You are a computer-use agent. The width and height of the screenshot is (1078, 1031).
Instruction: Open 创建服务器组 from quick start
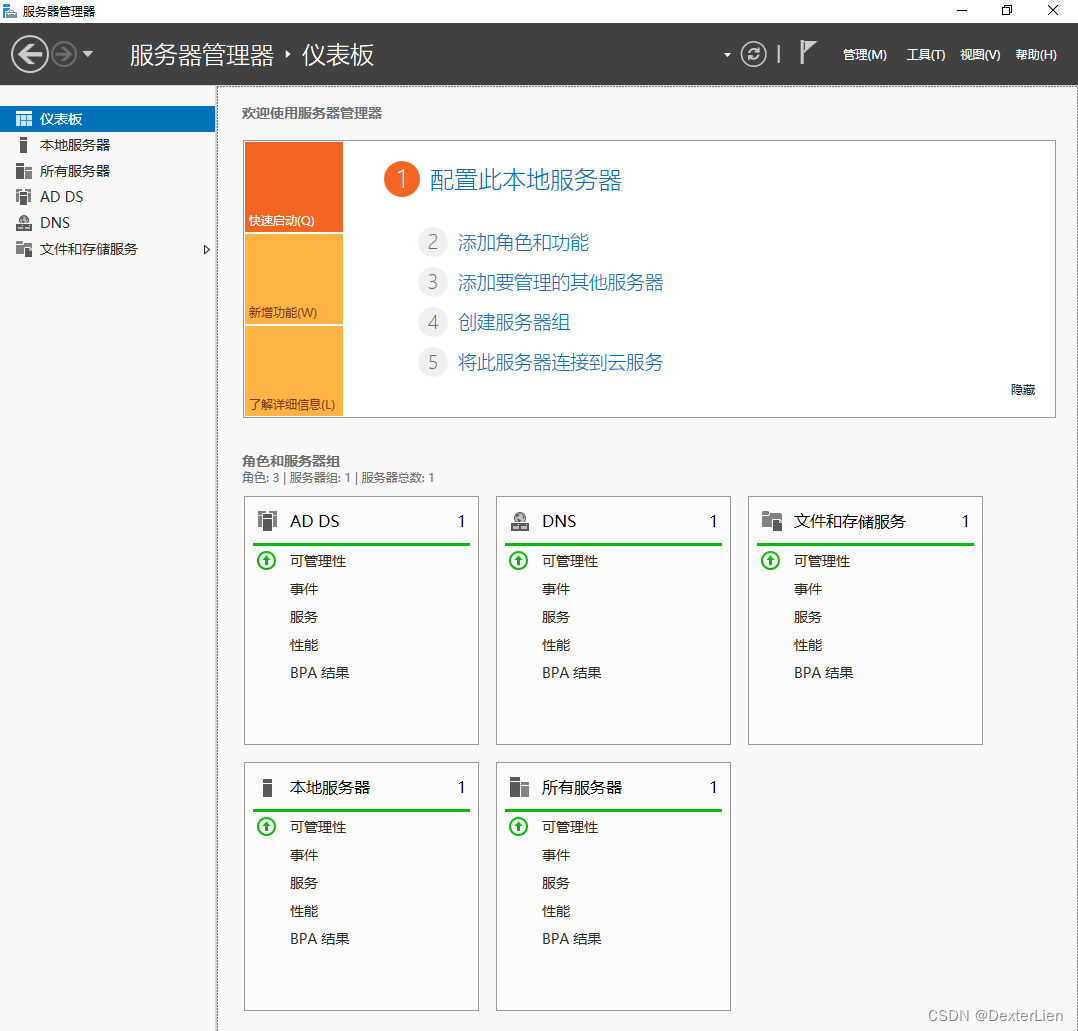(515, 322)
